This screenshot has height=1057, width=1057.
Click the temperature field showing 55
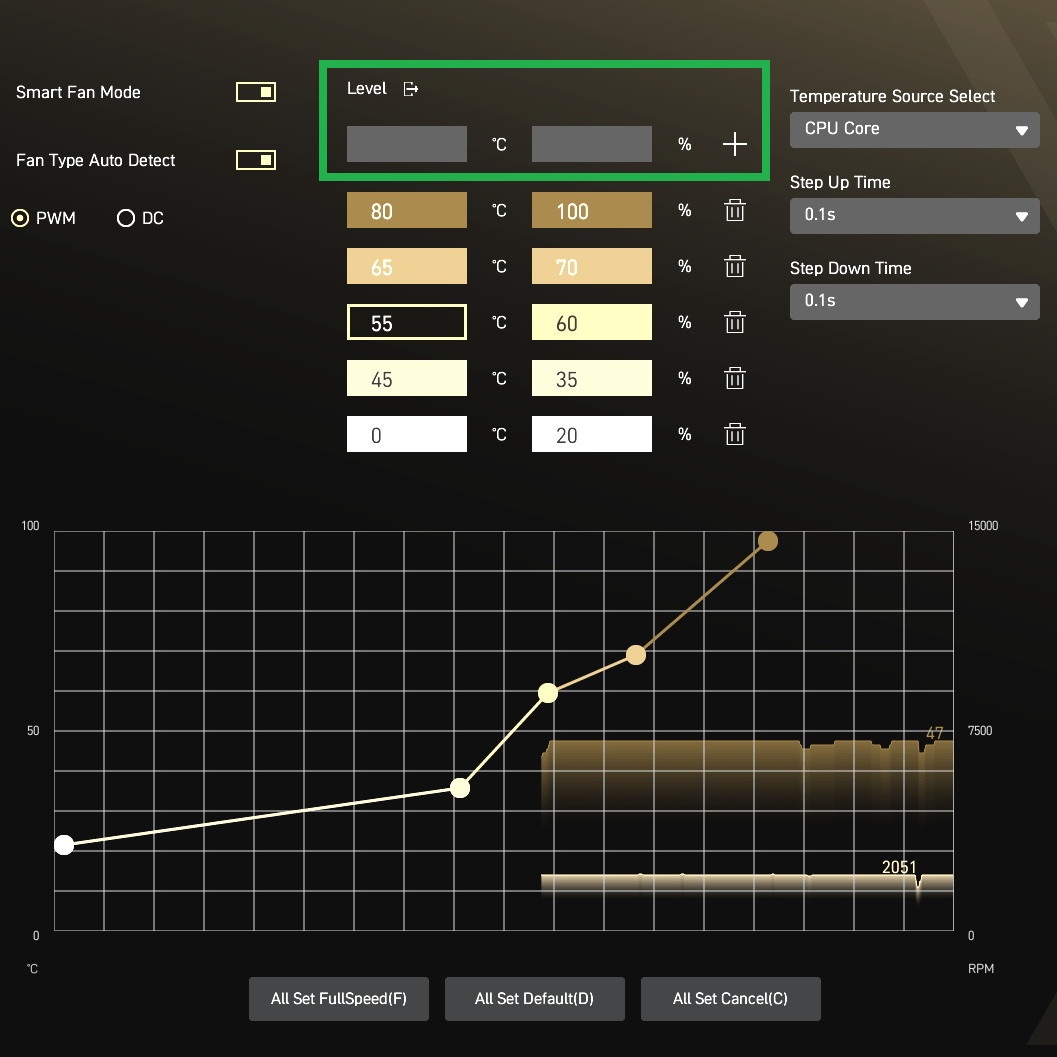(x=406, y=323)
